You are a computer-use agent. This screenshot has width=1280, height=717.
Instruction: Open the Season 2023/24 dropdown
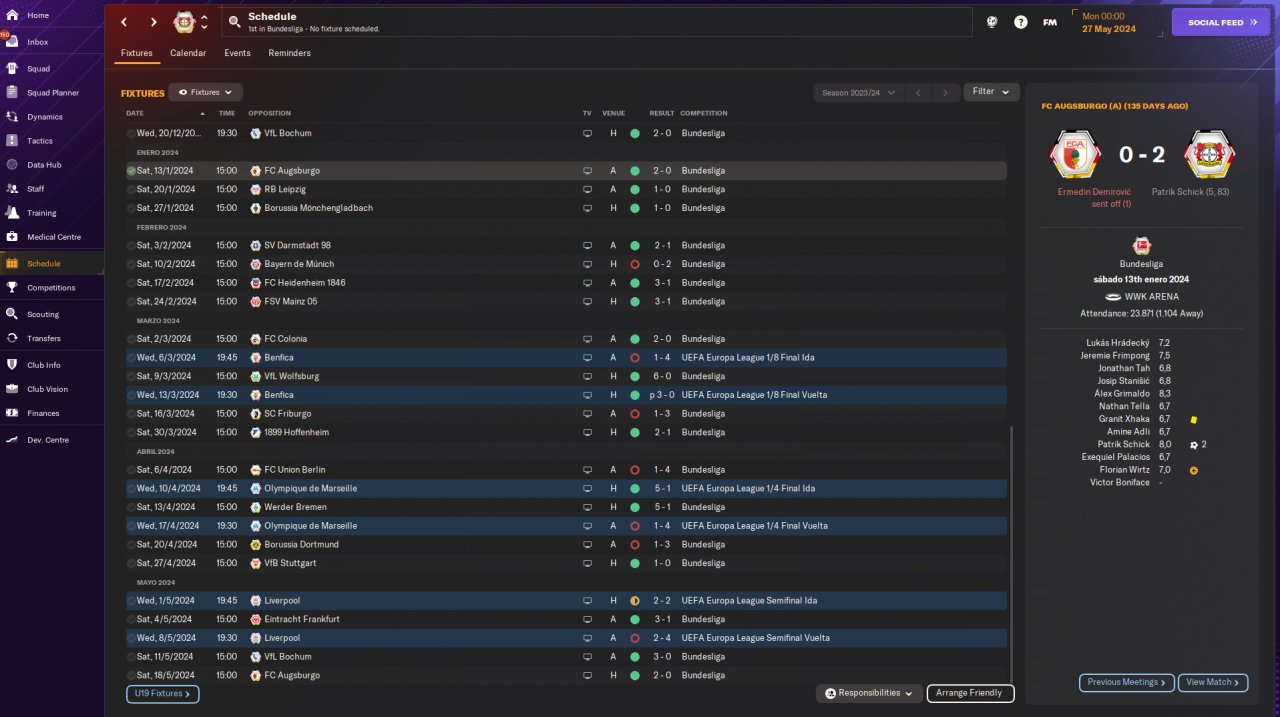(858, 93)
